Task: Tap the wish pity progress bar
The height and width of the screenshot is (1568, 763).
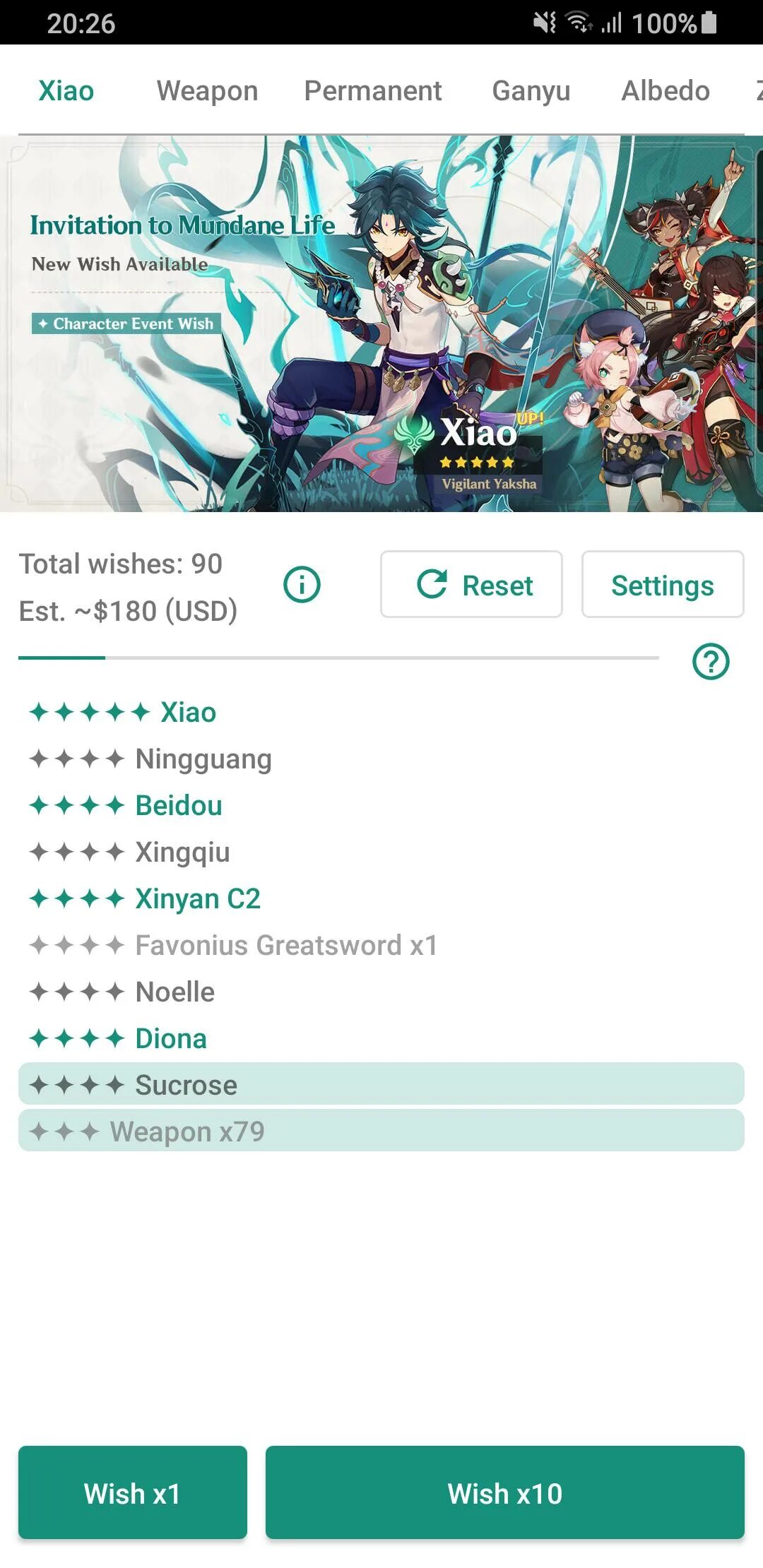Action: (x=338, y=658)
